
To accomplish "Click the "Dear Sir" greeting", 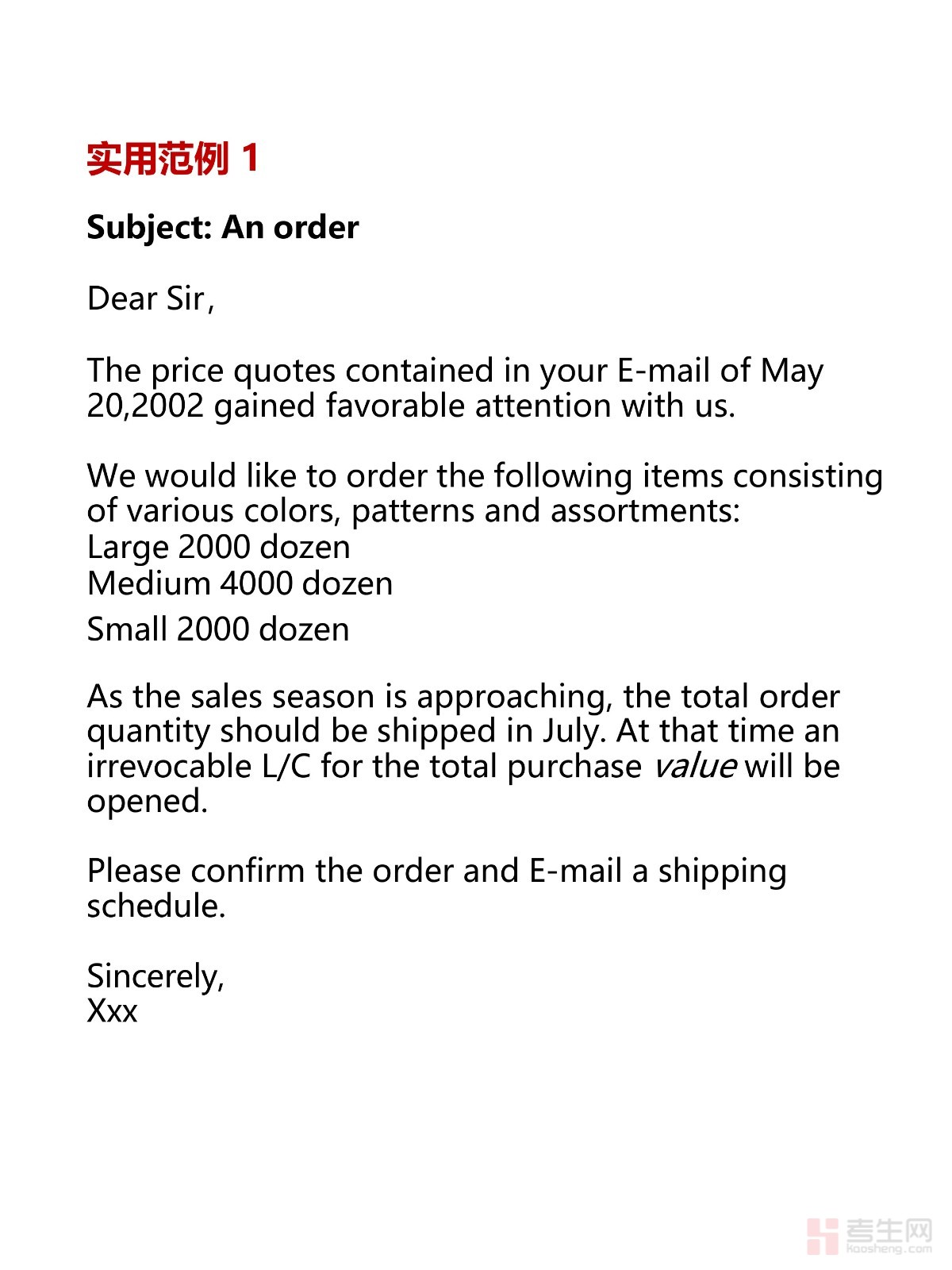I will tap(149, 299).
